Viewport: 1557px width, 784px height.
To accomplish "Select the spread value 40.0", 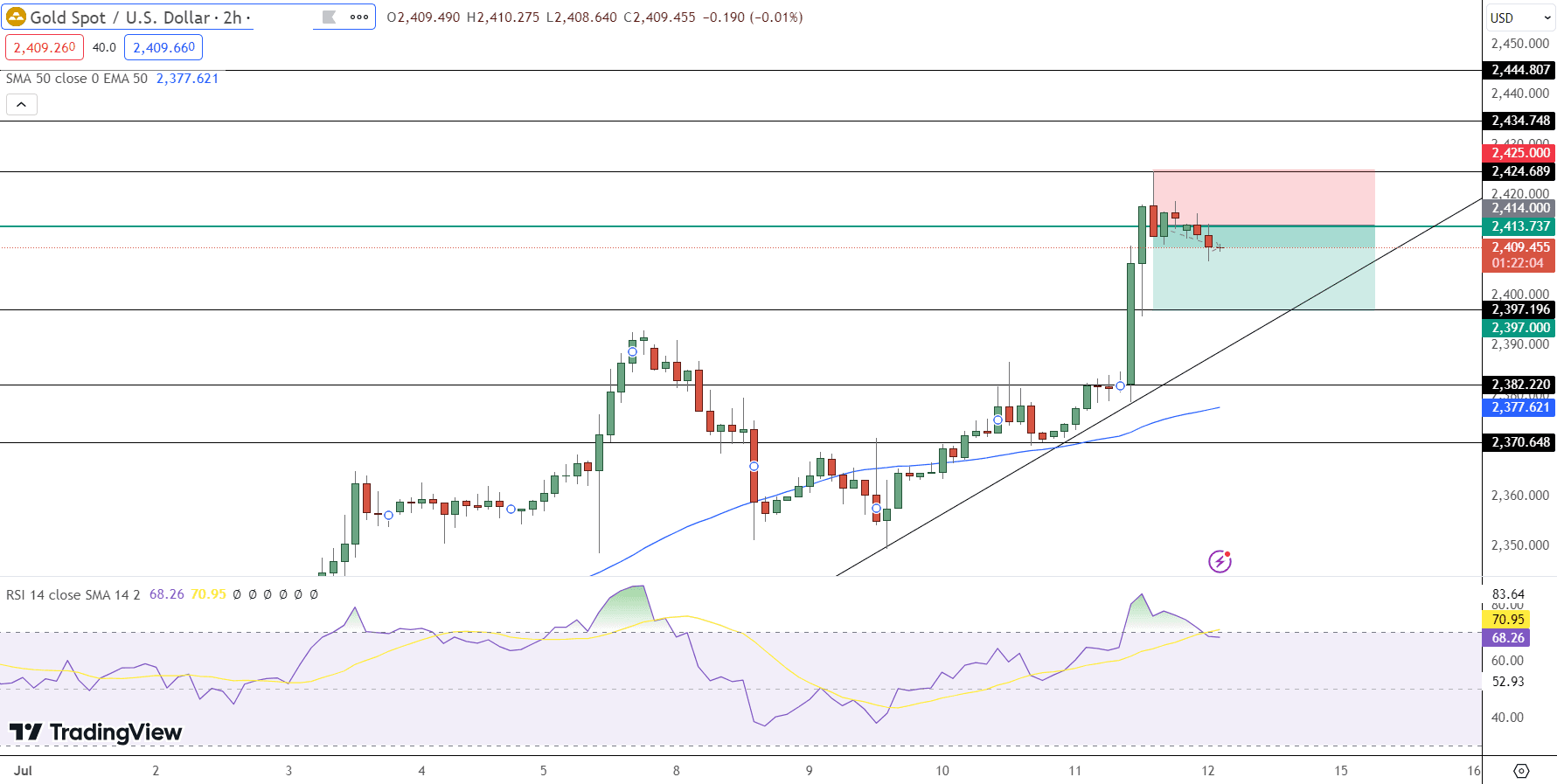I will (x=104, y=47).
